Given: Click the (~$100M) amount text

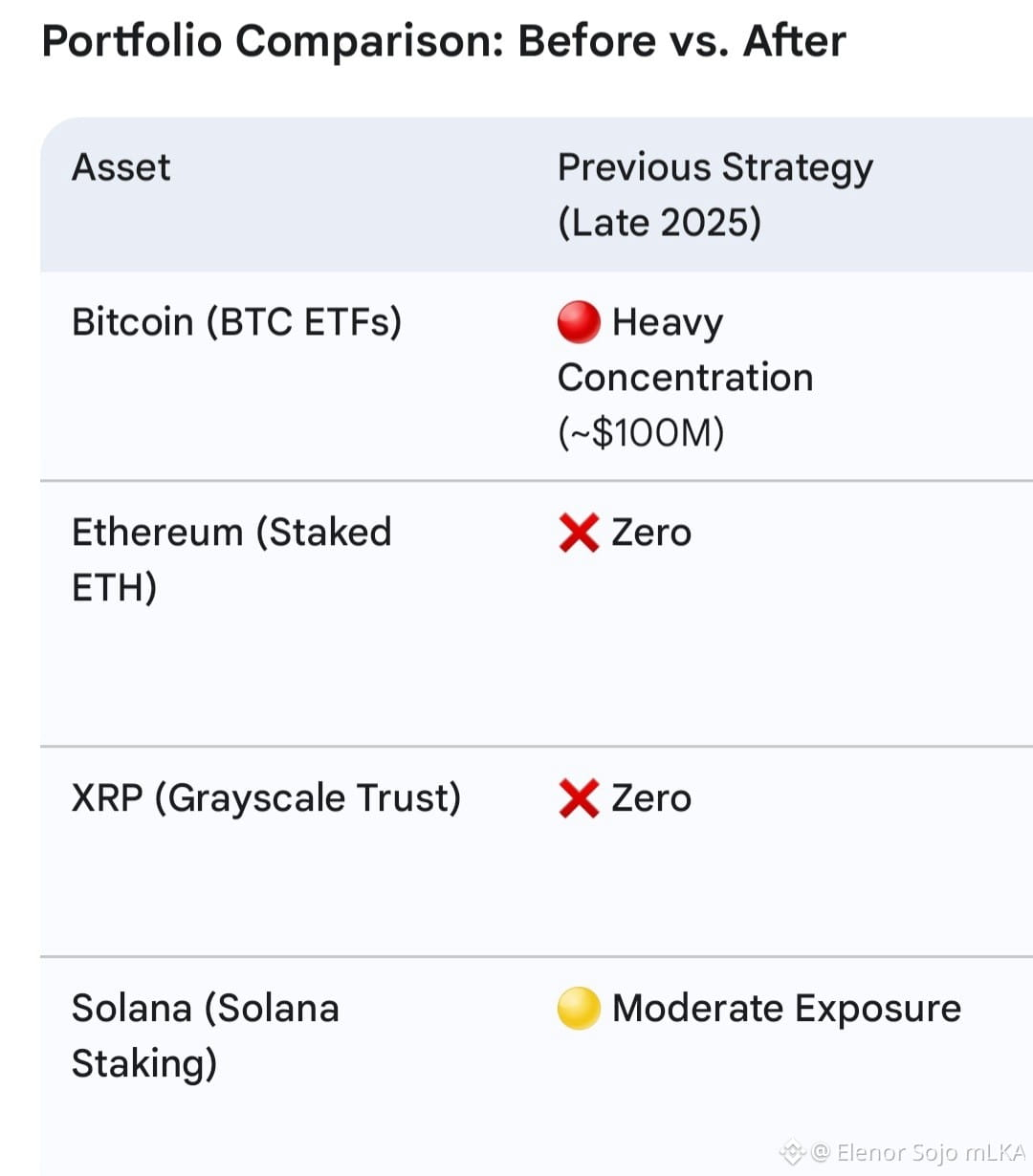Looking at the screenshot, I should [641, 432].
